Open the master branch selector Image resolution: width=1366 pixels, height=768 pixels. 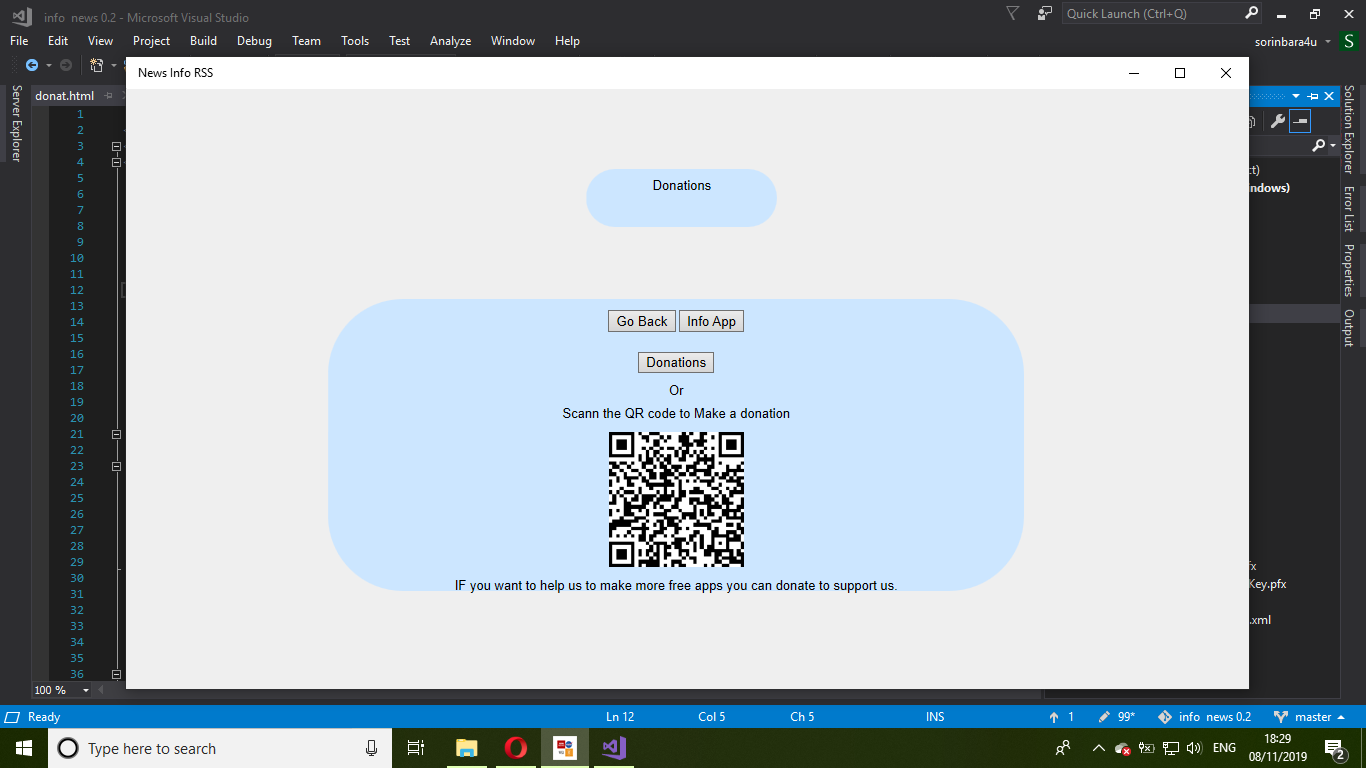pos(1310,717)
